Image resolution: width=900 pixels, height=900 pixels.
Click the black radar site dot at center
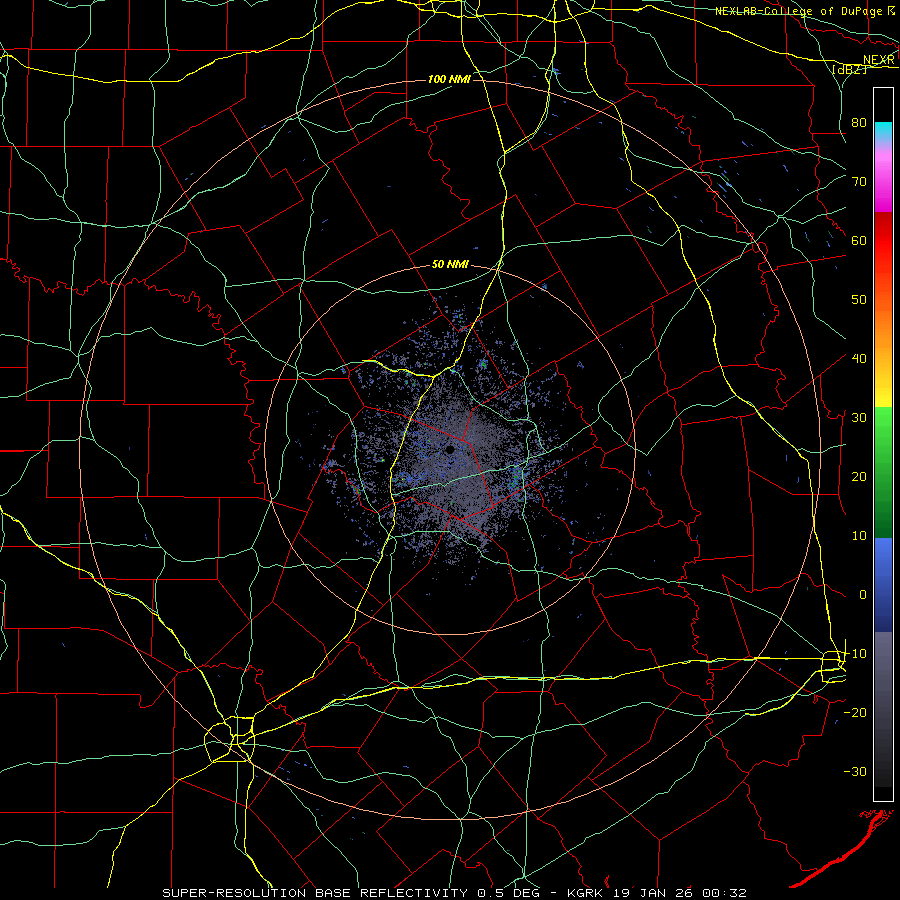[450, 449]
